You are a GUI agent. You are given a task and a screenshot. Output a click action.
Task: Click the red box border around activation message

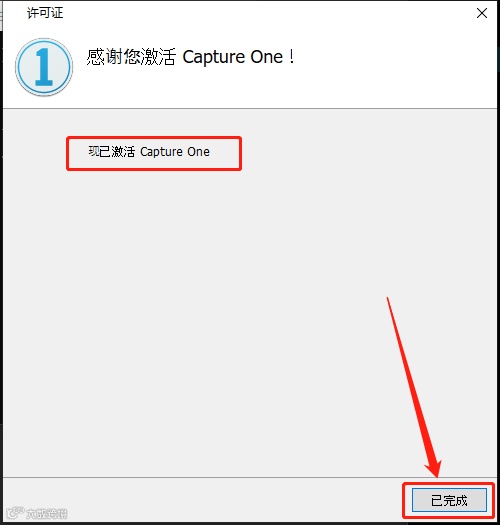[154, 137]
